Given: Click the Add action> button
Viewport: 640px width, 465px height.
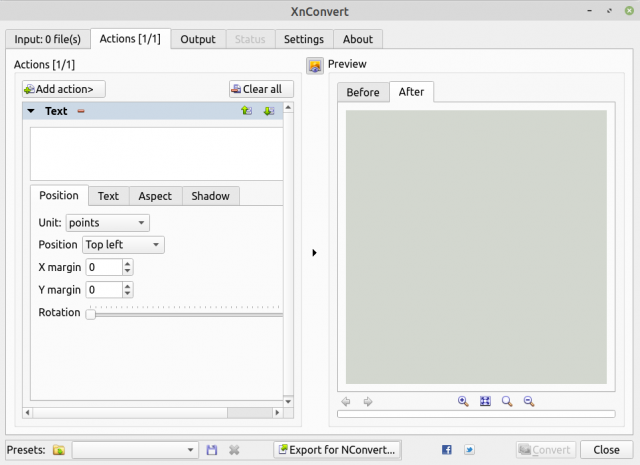Looking at the screenshot, I should [64, 89].
